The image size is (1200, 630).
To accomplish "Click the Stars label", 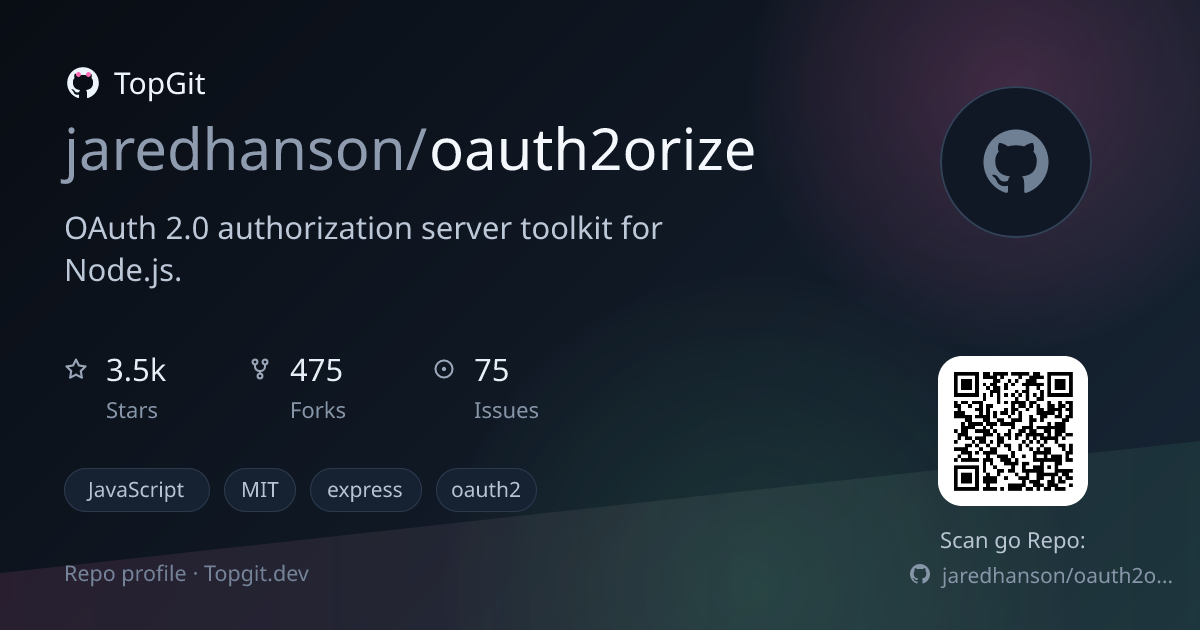I will click(132, 411).
